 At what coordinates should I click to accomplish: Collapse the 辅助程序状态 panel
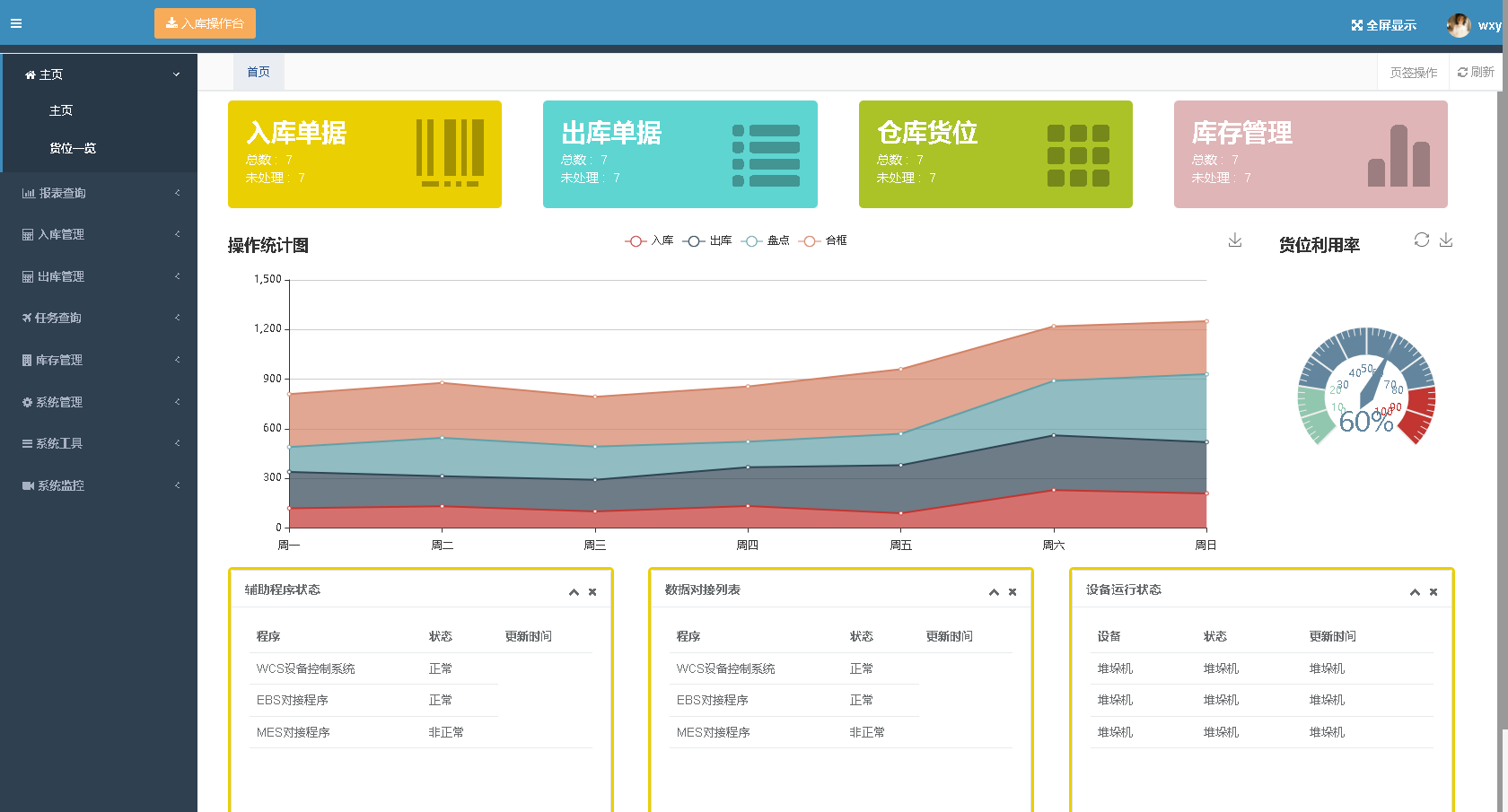tap(574, 592)
